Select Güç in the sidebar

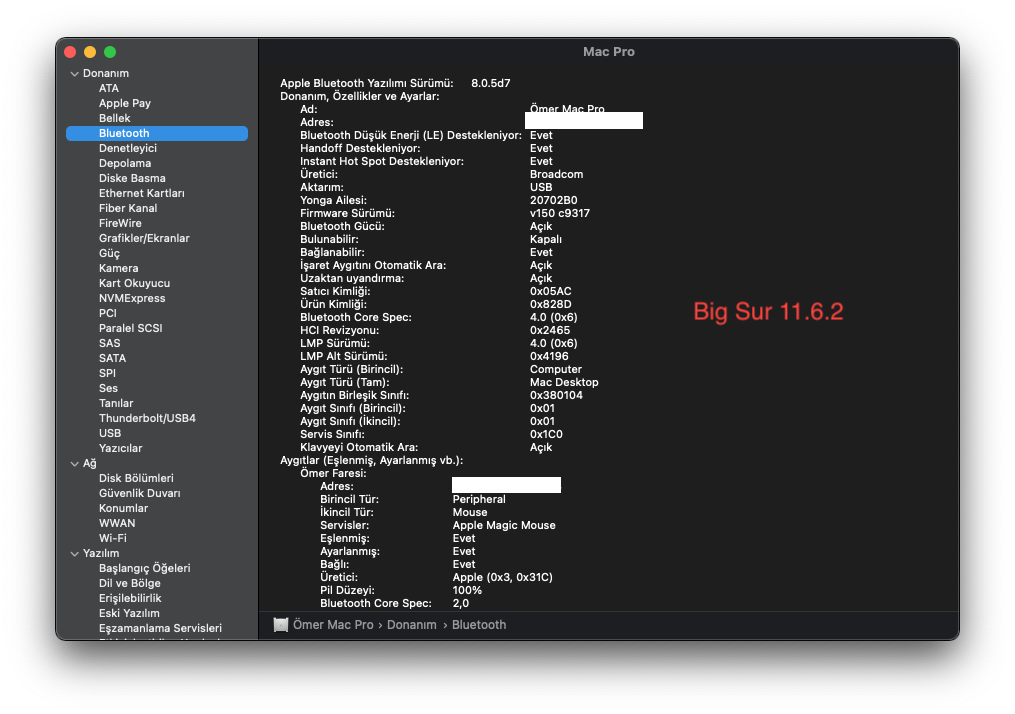click(x=109, y=253)
